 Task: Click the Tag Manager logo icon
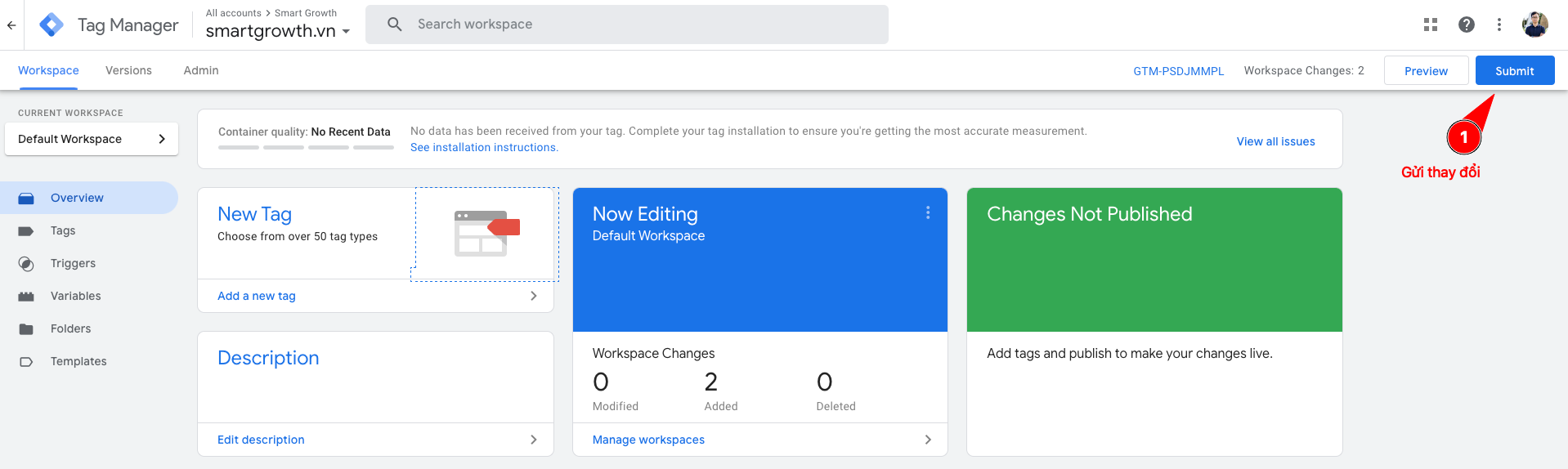[52, 25]
